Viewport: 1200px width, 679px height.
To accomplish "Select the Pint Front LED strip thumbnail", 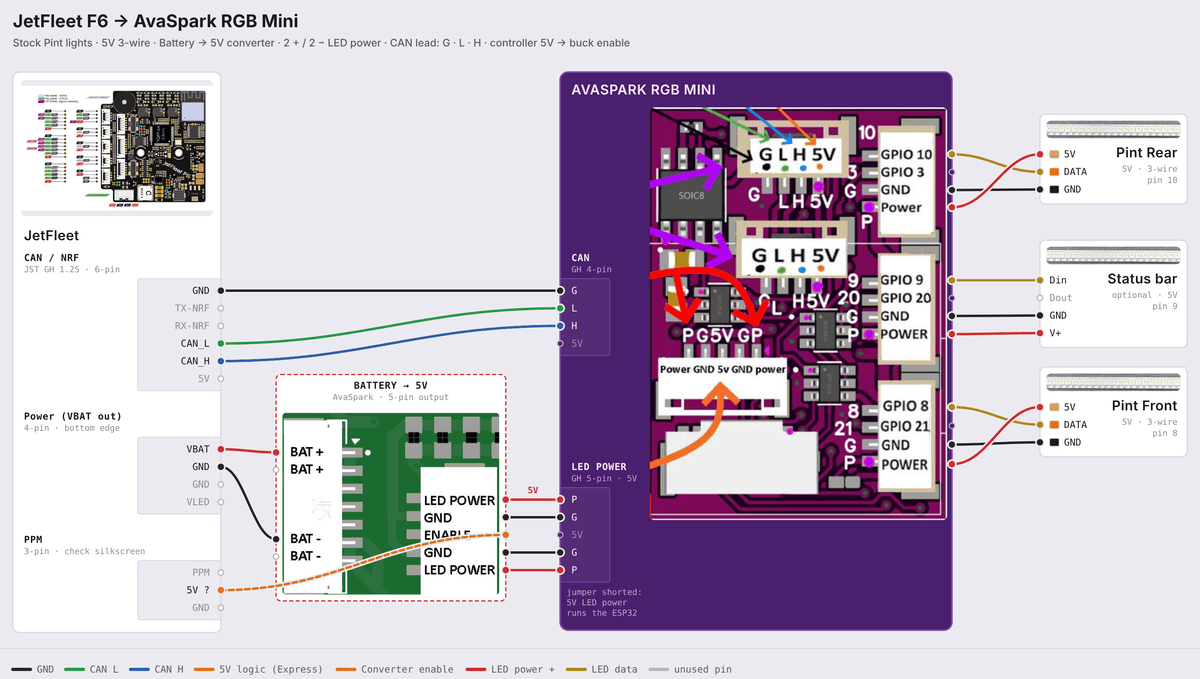I will (1111, 384).
